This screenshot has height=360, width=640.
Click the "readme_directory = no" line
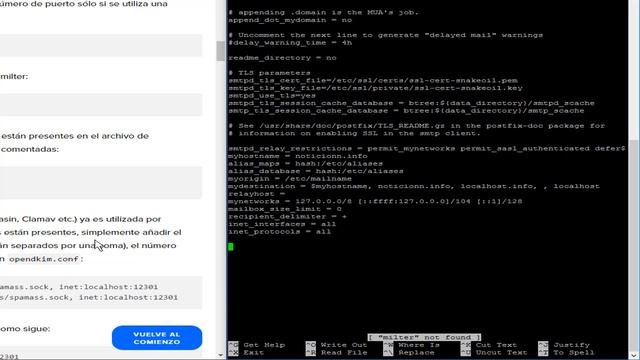[282, 58]
